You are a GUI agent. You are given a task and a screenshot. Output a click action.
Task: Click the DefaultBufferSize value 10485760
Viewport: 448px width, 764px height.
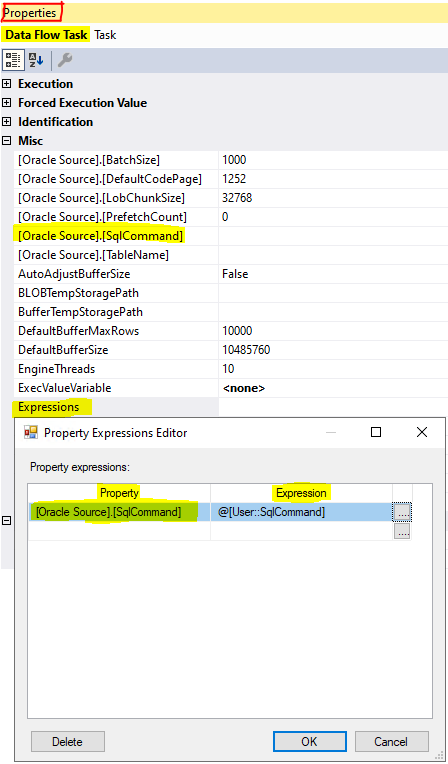[246, 350]
